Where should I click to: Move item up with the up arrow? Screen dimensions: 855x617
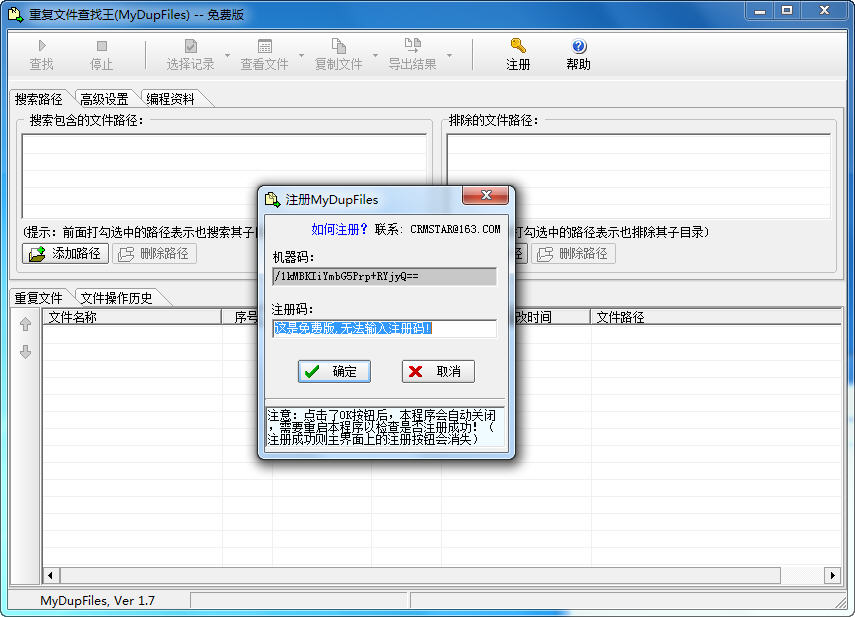pyautogui.click(x=26, y=324)
